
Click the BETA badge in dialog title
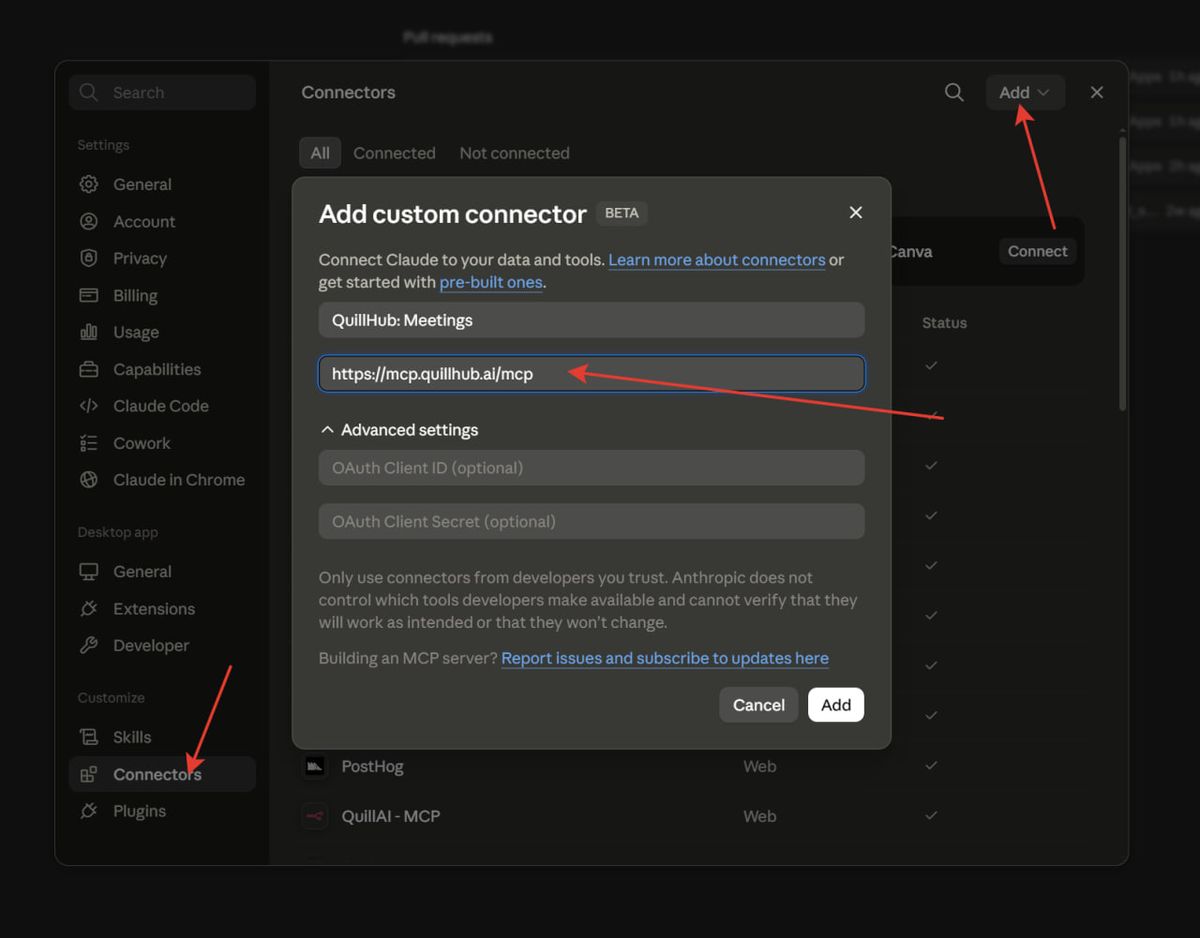coord(622,213)
